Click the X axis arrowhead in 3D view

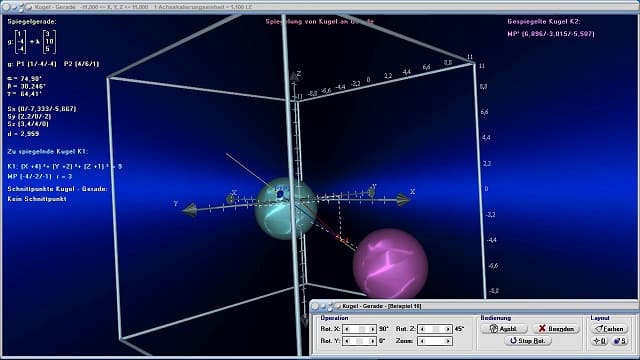(403, 200)
